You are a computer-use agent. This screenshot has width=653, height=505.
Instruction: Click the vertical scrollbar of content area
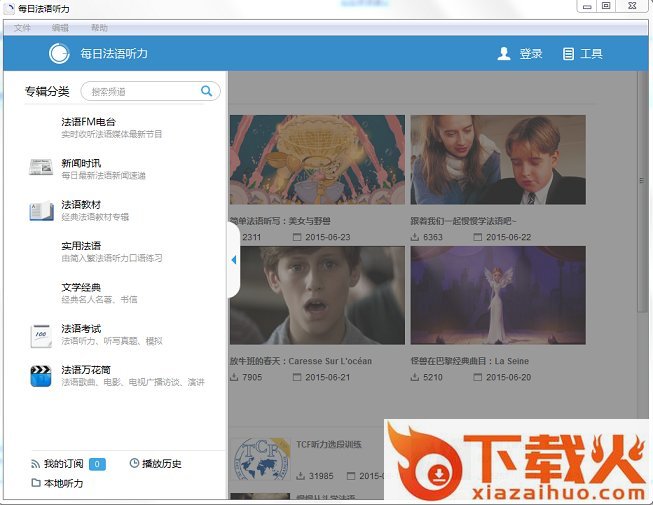(642, 192)
